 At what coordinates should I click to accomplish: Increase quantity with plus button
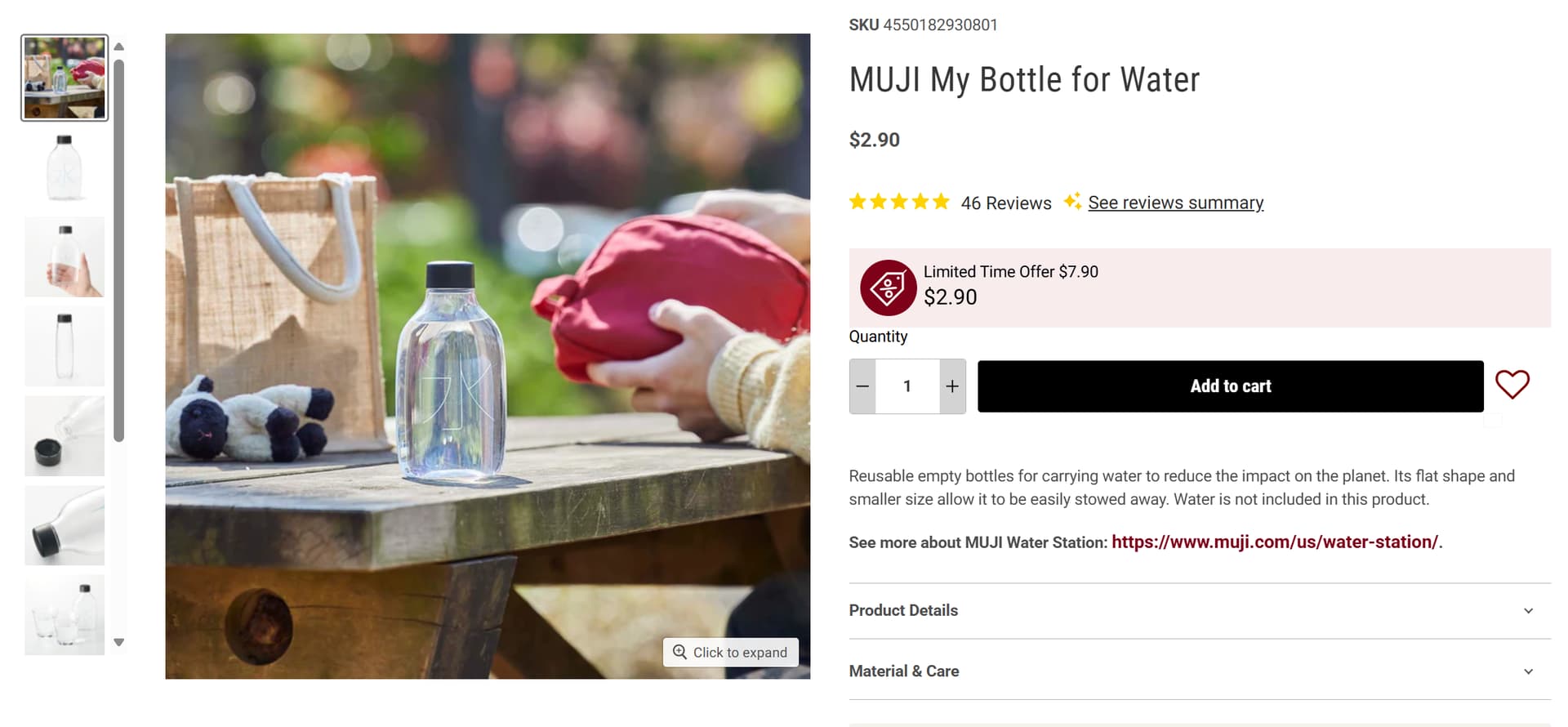[952, 386]
